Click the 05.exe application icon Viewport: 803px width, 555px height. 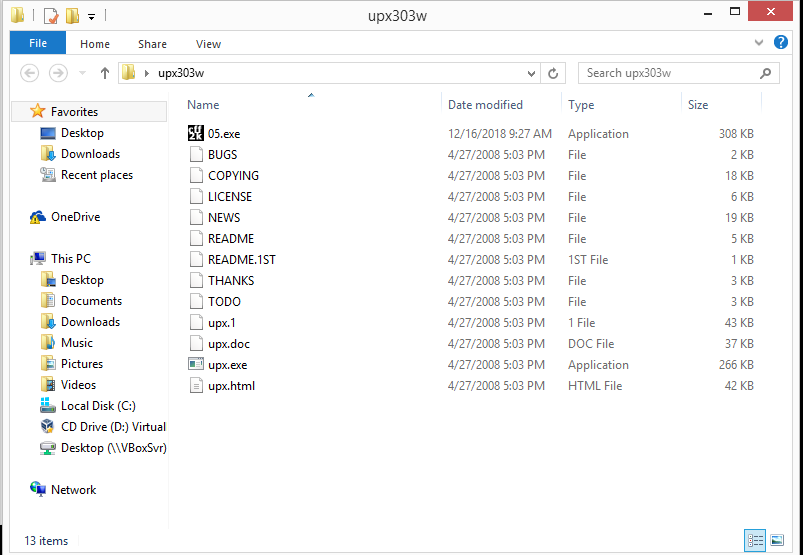pyautogui.click(x=196, y=133)
